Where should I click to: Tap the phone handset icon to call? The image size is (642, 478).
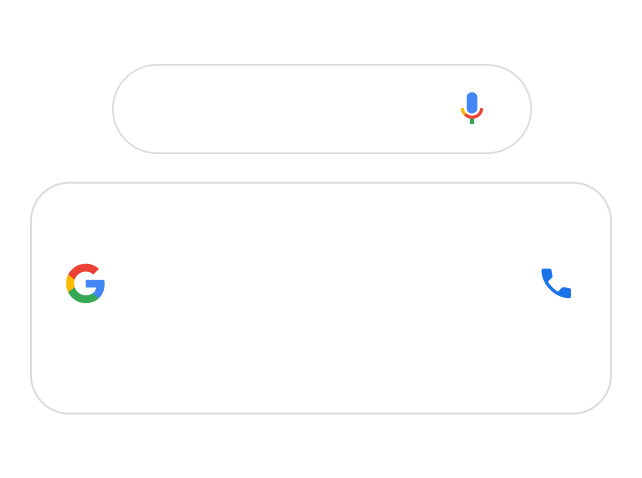point(556,283)
